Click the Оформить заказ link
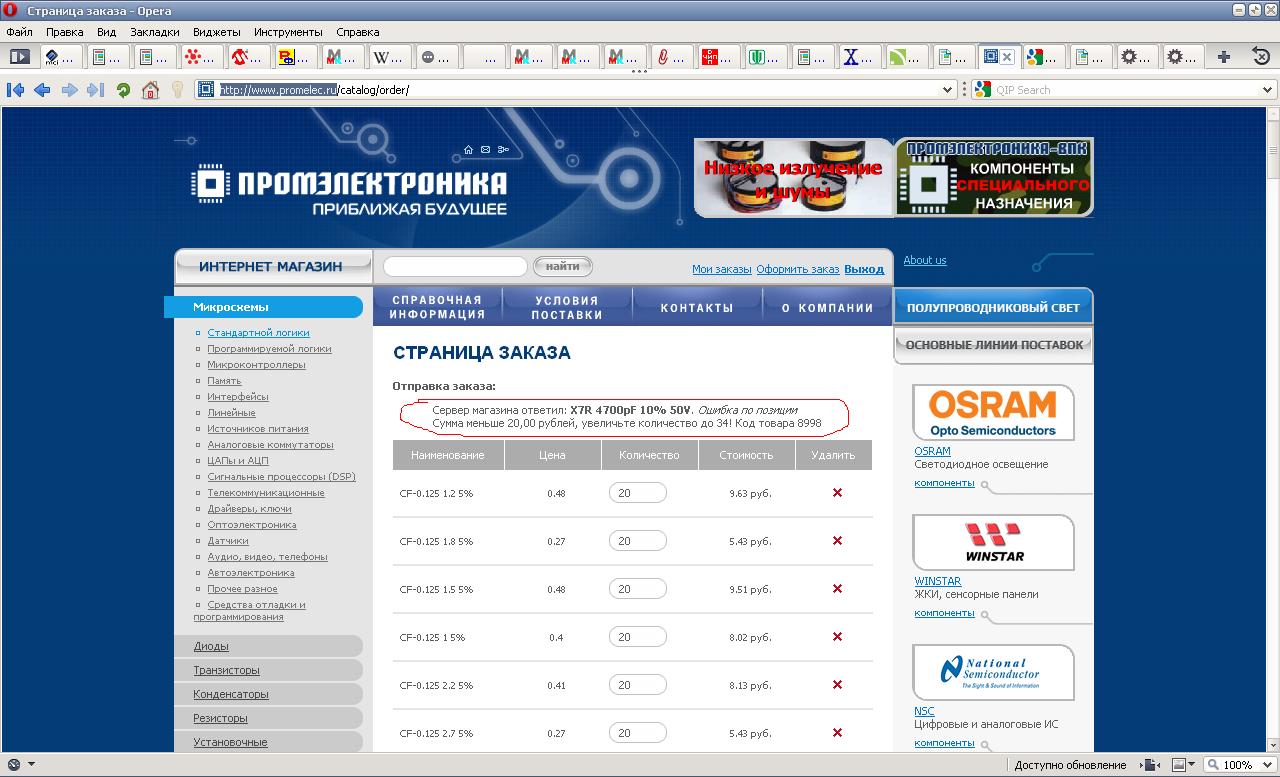 tap(797, 269)
